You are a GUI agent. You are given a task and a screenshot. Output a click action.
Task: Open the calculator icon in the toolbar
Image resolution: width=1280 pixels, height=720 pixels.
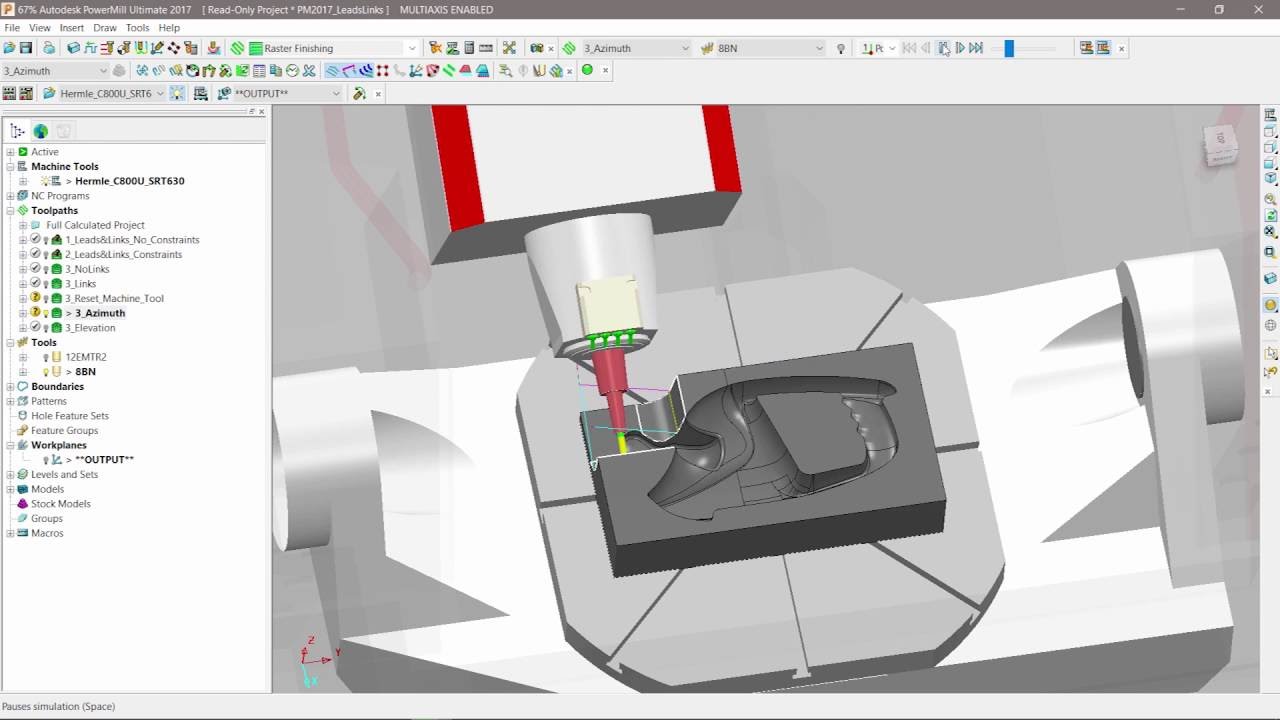click(469, 48)
